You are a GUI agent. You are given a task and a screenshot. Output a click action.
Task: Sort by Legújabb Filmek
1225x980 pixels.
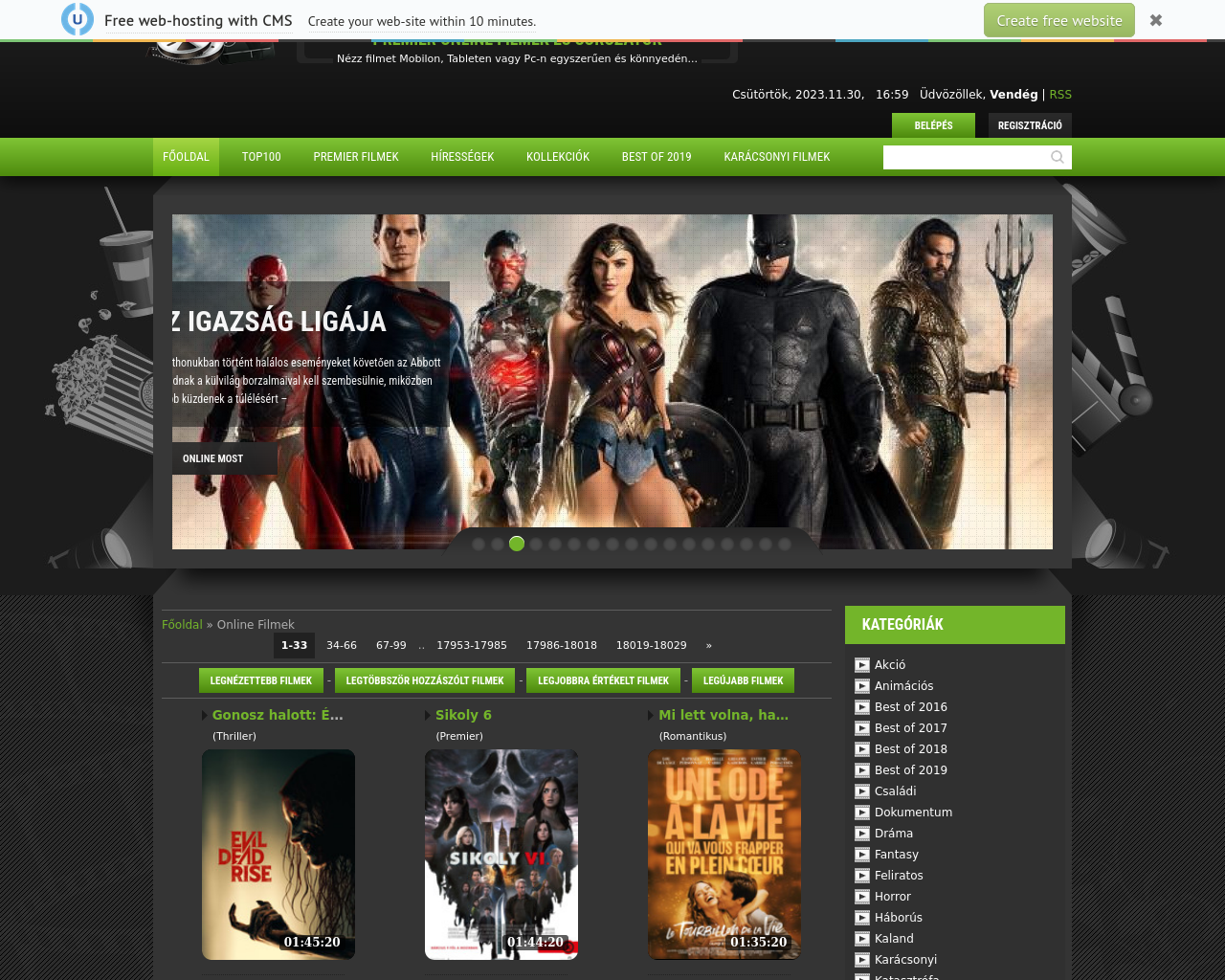point(743,680)
